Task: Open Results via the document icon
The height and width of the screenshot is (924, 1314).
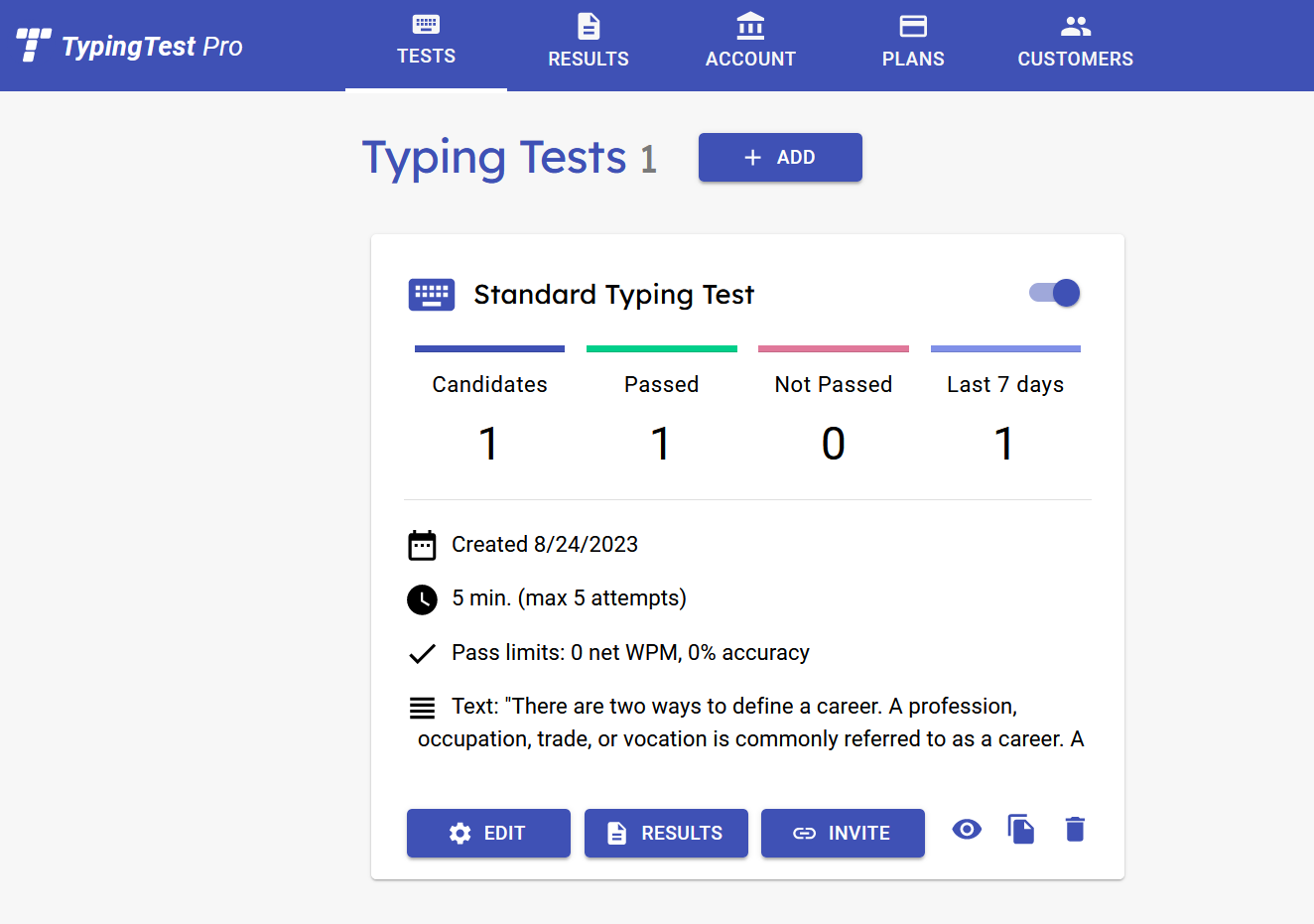Action: 588,27
